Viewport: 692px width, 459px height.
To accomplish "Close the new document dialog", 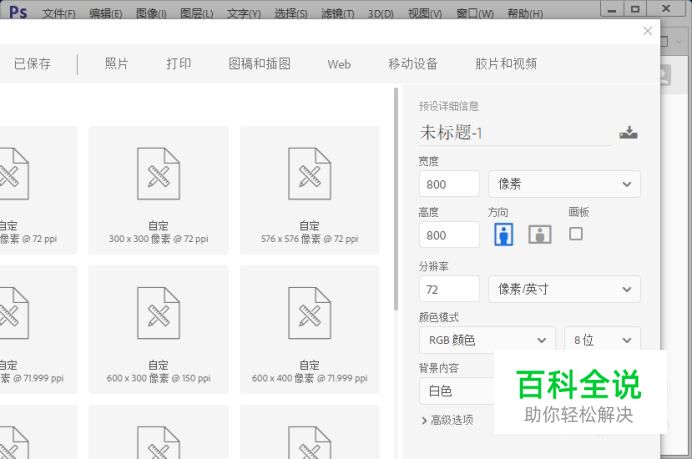I will (x=647, y=31).
